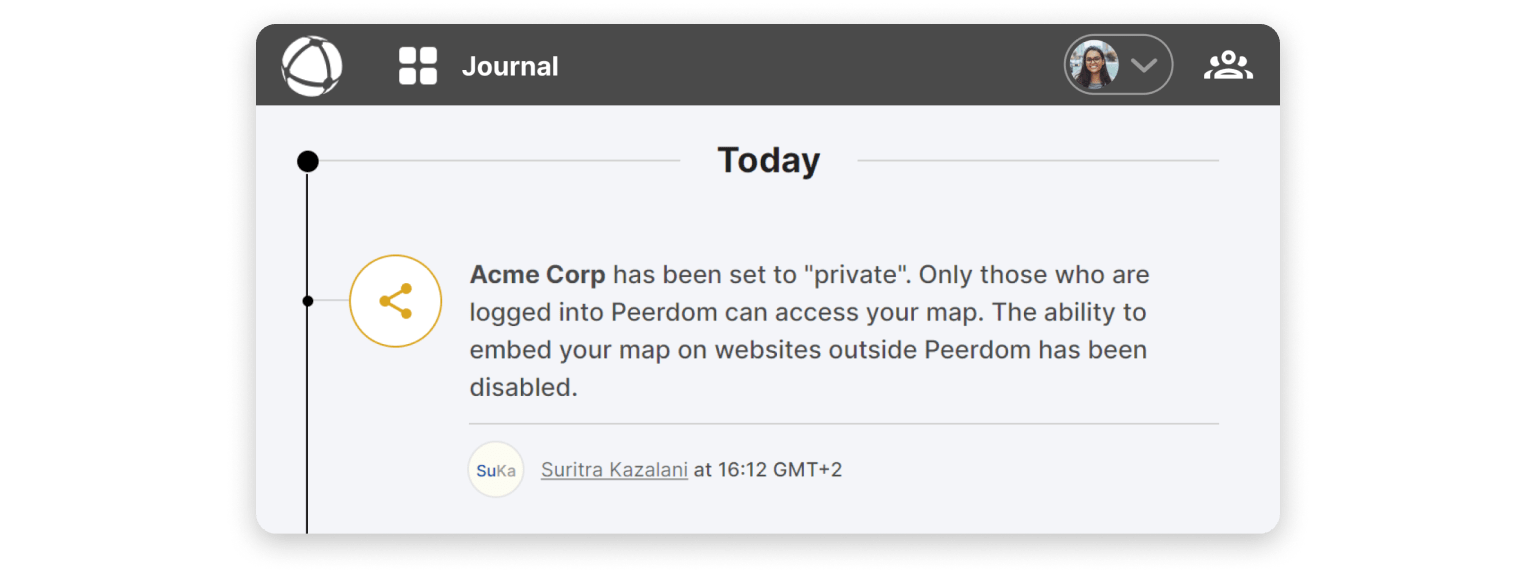Viewport: 1536px width, 574px height.
Task: Expand the chevron beside the profile photo
Action: point(1144,65)
